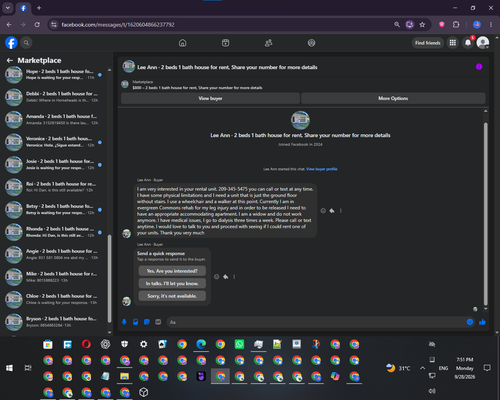Click the conversation list scrollbar
The image size is (500, 400).
[109, 278]
